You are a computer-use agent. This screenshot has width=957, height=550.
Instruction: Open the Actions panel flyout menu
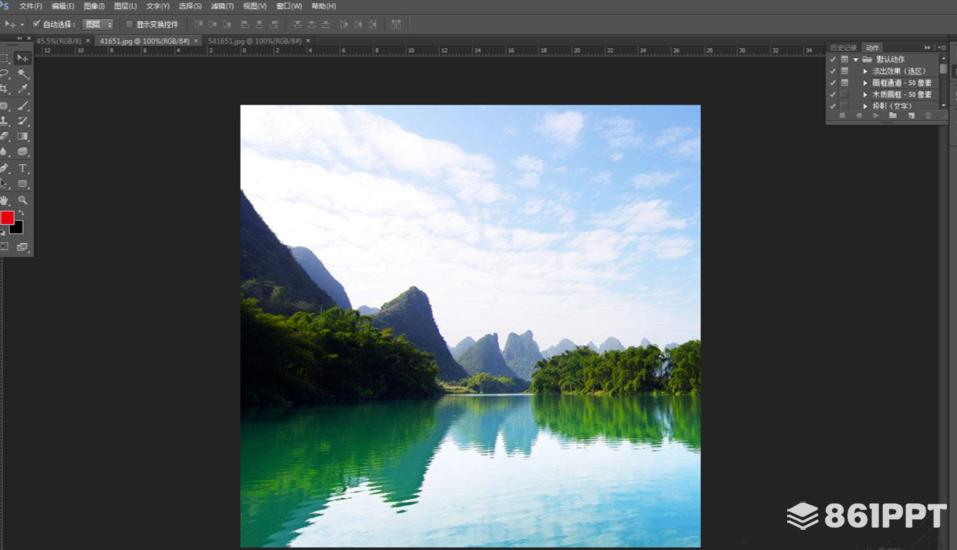point(942,47)
